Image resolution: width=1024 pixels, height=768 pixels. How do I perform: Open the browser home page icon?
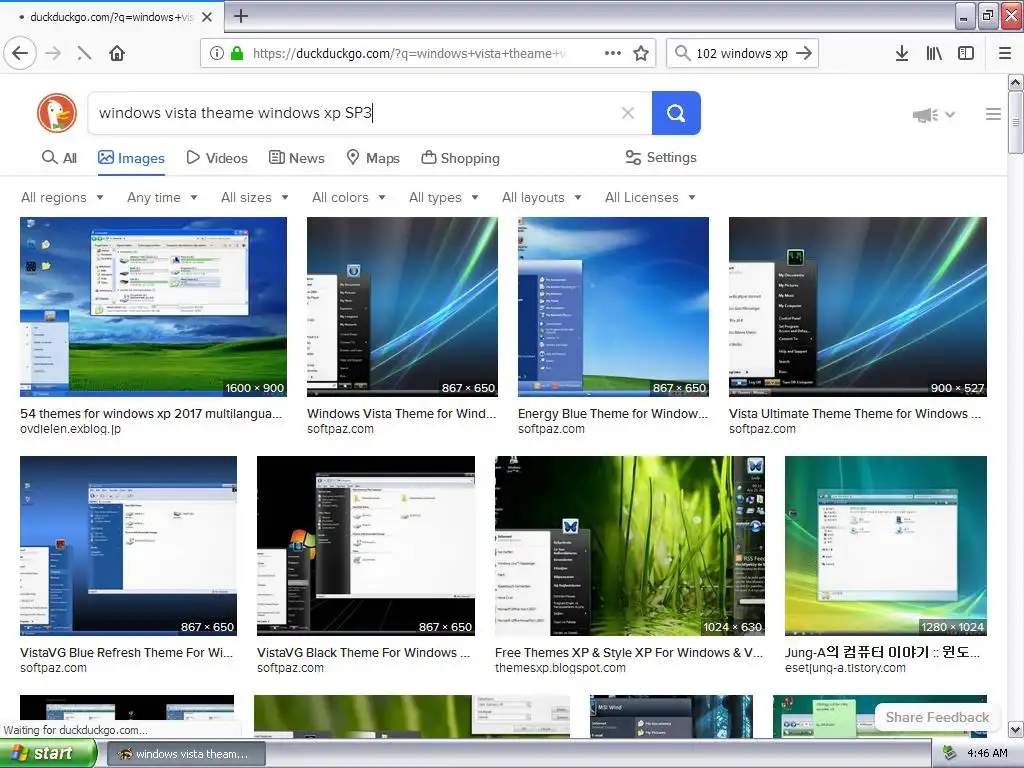click(x=117, y=54)
